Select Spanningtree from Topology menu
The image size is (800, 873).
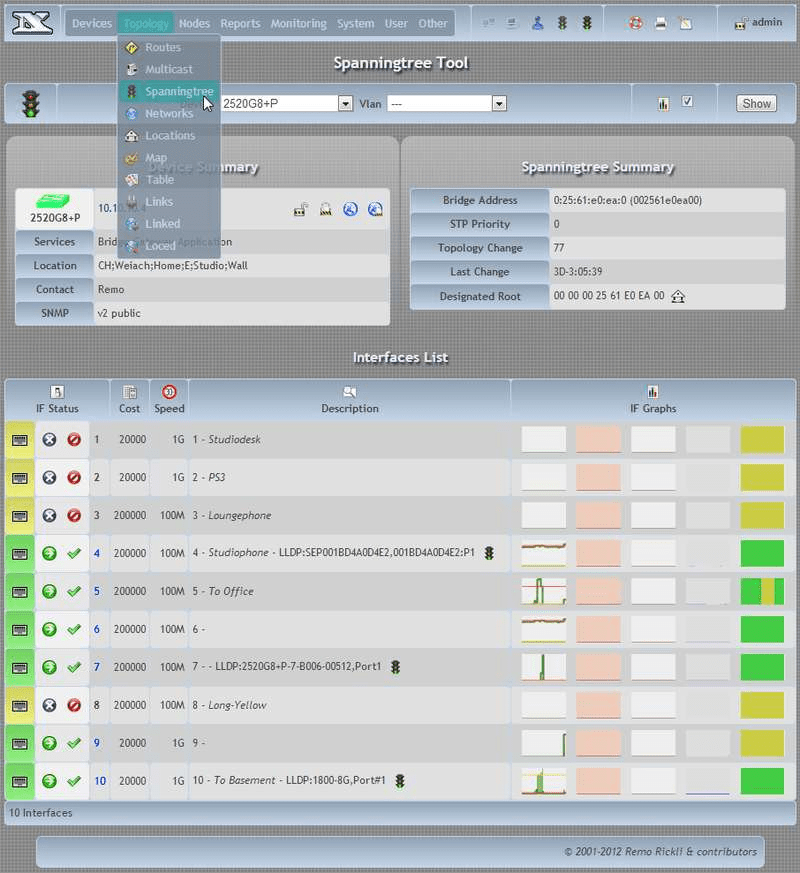coord(178,91)
